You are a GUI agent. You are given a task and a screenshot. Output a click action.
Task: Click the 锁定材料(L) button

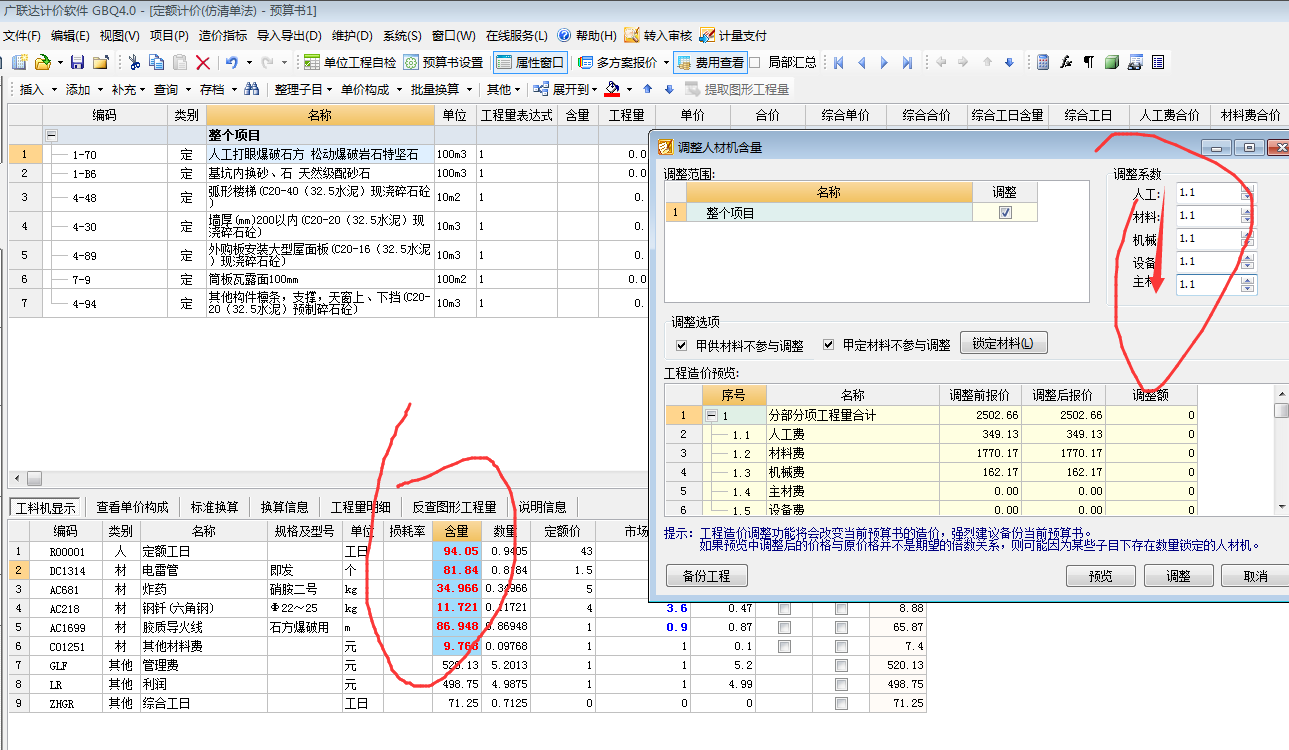click(x=1004, y=344)
